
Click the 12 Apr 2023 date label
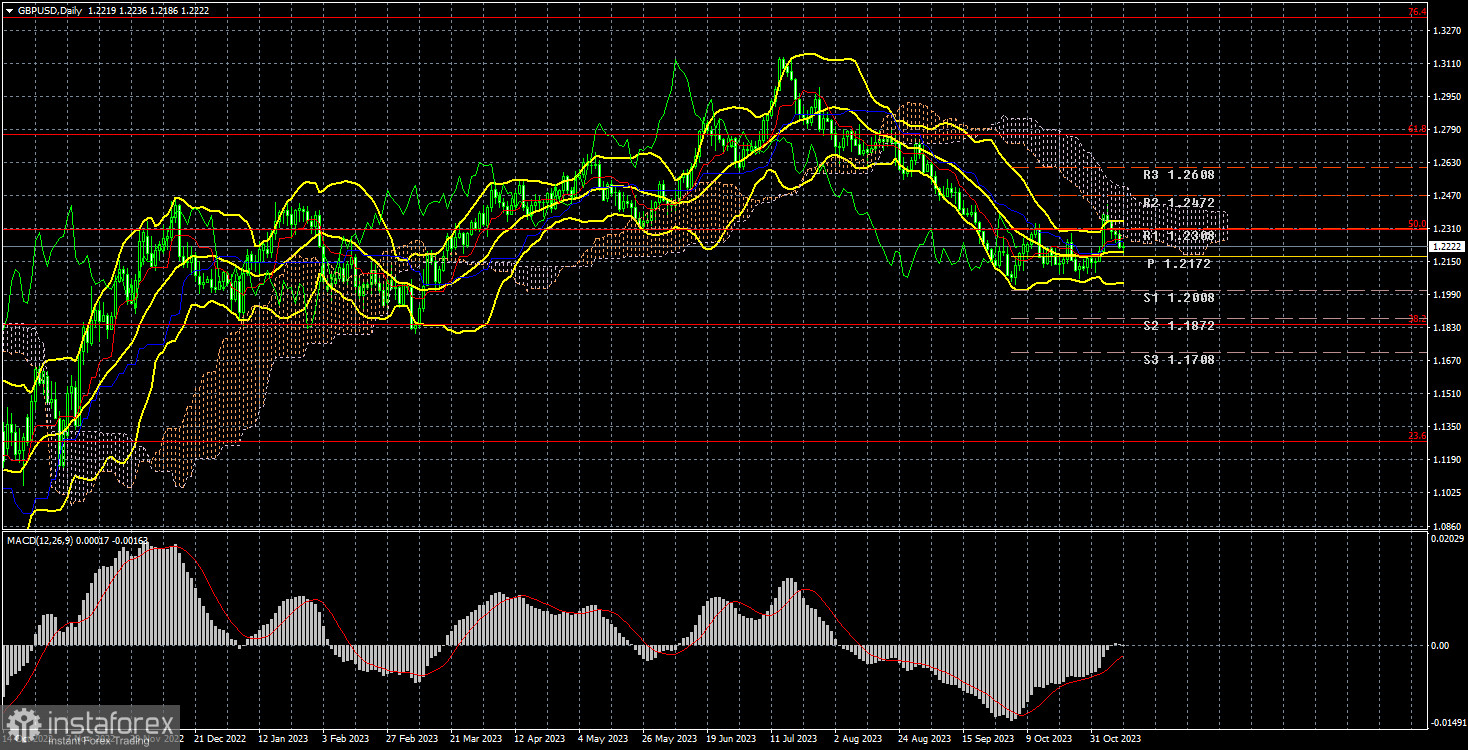(540, 739)
